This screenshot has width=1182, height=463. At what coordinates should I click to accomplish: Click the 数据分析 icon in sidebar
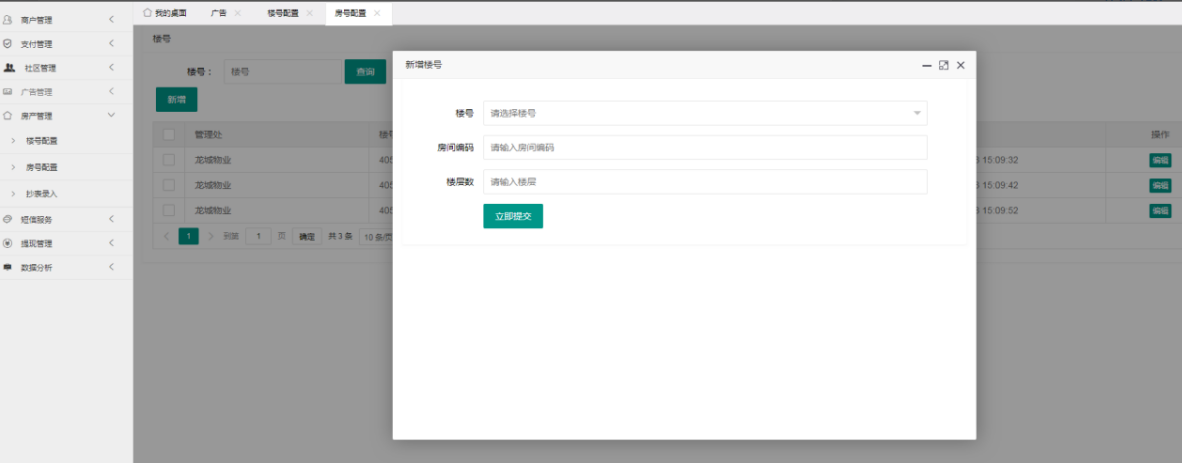coord(8,267)
